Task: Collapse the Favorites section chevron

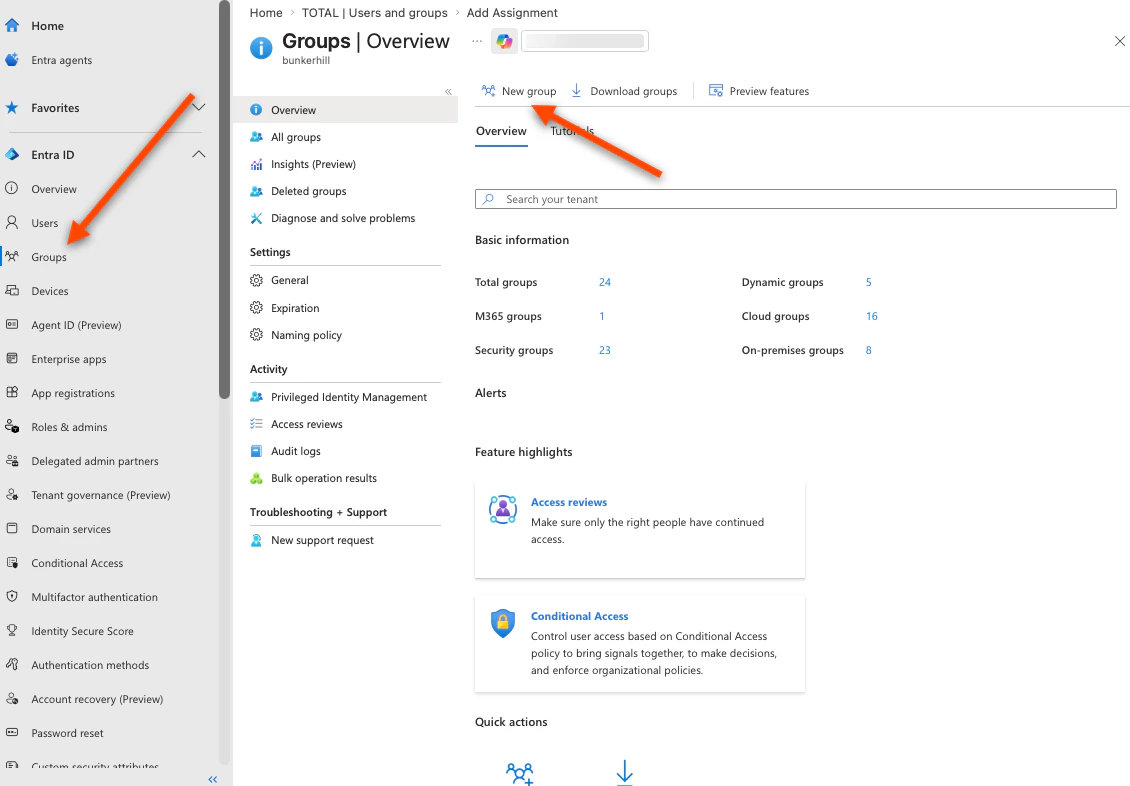Action: click(199, 107)
